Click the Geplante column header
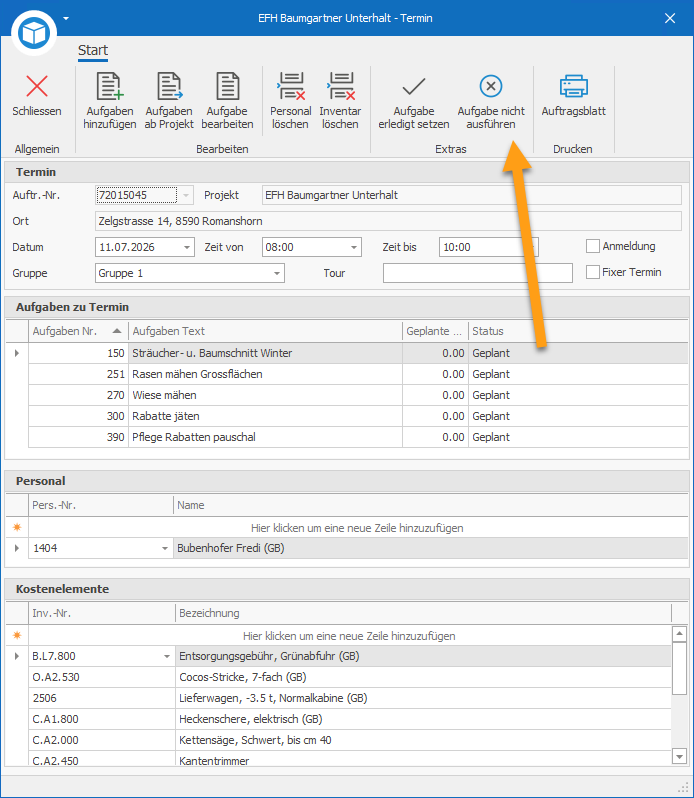 click(x=435, y=331)
